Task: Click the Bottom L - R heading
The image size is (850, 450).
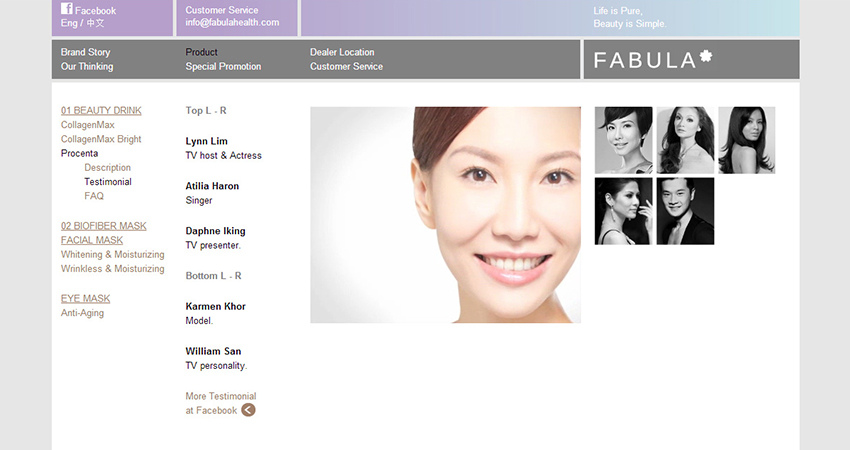Action: pos(214,276)
